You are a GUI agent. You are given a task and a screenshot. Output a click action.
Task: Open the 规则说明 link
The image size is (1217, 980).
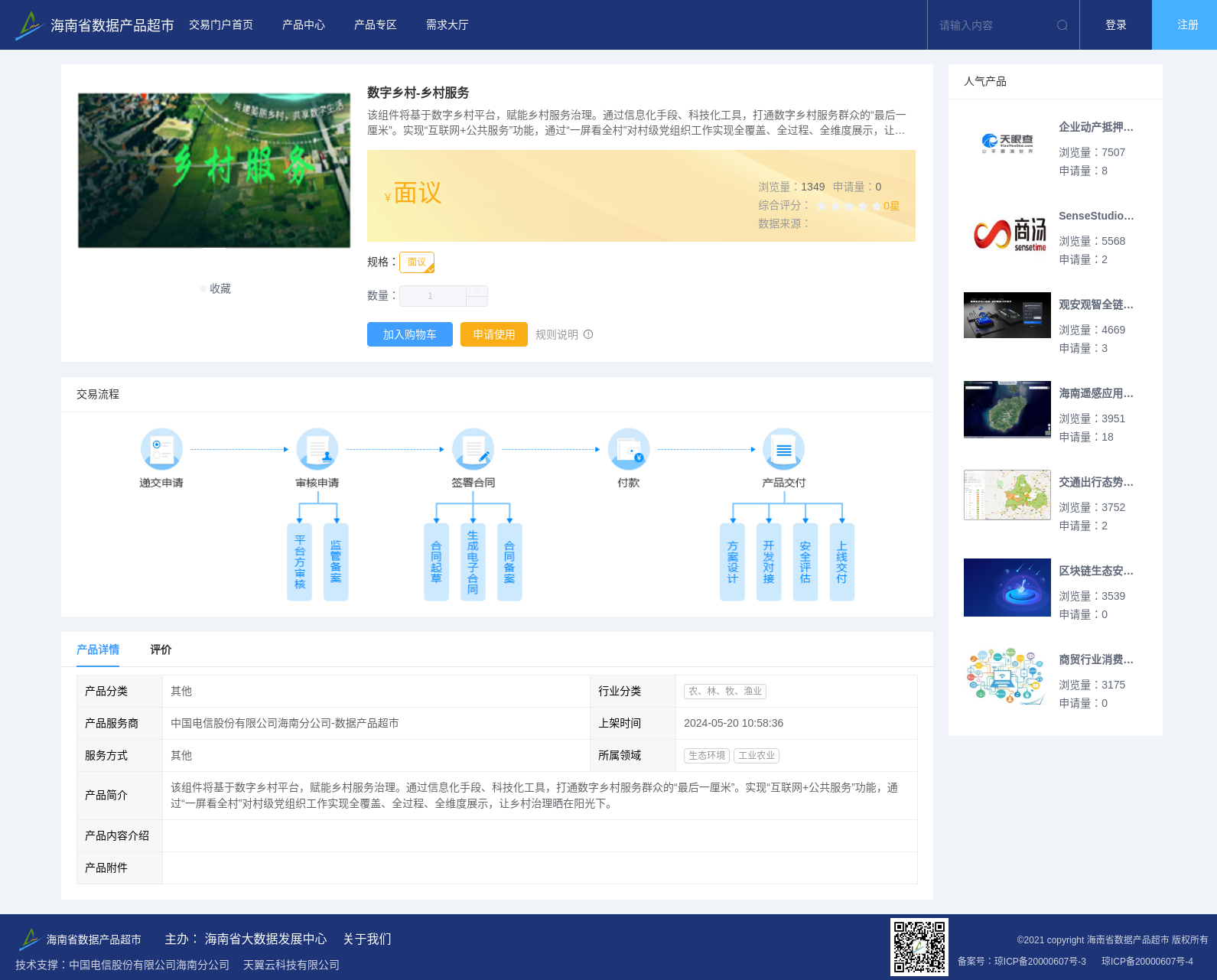pyautogui.click(x=557, y=334)
